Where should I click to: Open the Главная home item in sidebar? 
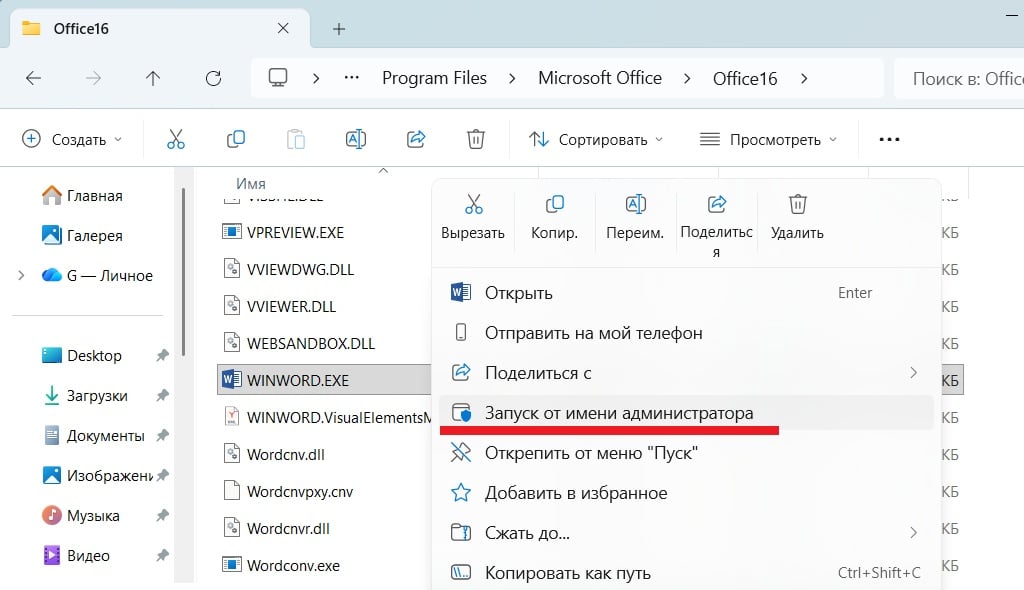click(82, 195)
